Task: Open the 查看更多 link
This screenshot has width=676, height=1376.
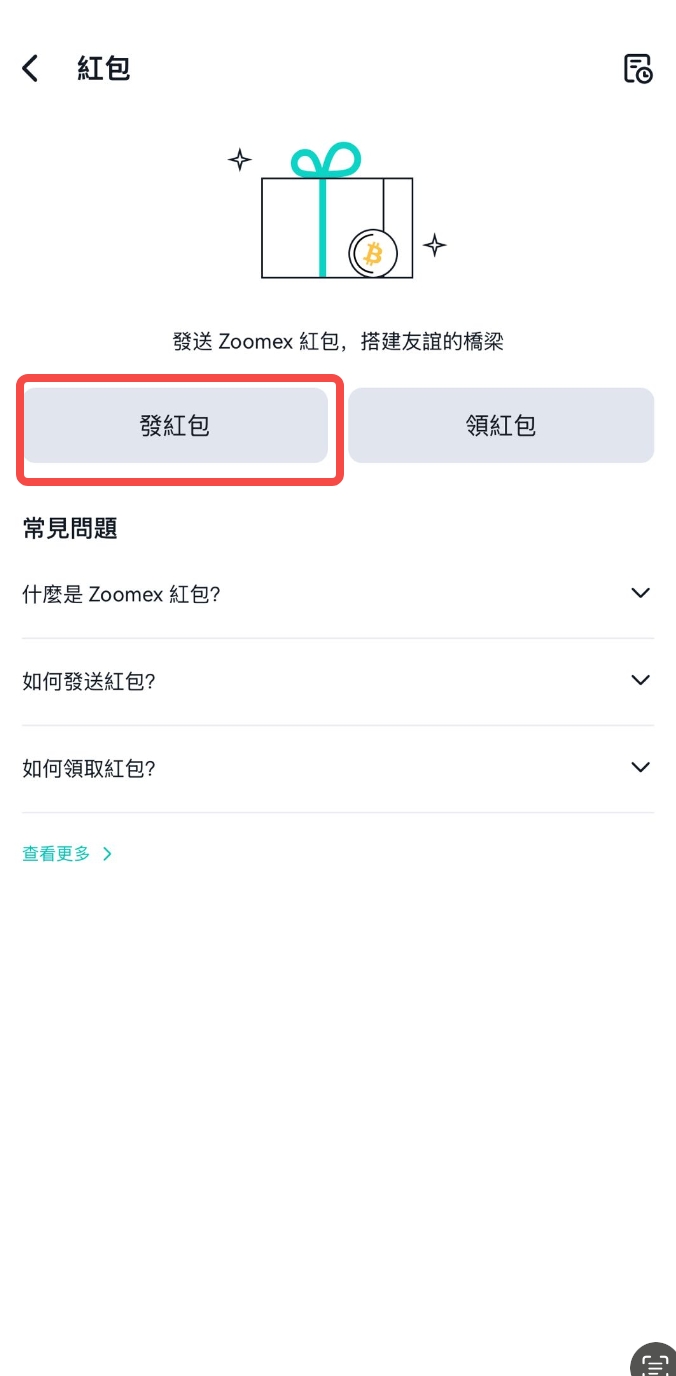Action: [x=57, y=854]
